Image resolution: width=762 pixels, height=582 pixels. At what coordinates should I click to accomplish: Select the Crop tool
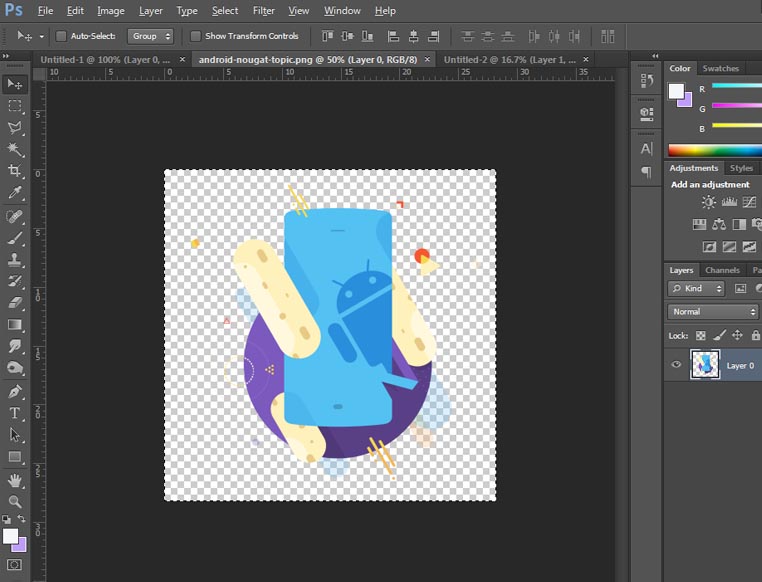15,171
